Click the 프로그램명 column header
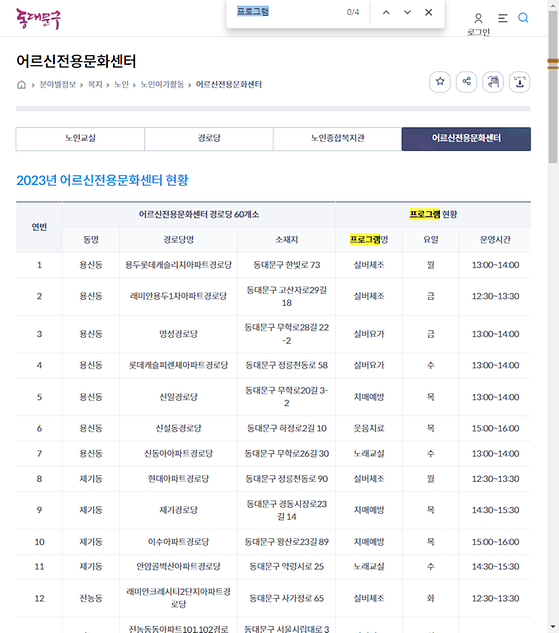The image size is (559, 633). pyautogui.click(x=369, y=240)
